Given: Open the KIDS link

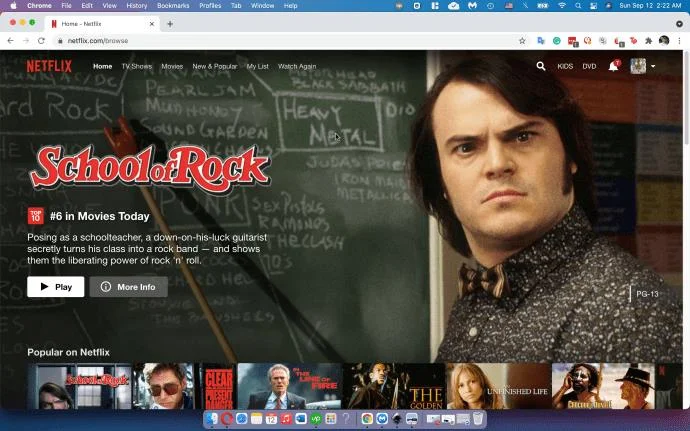Looking at the screenshot, I should point(565,66).
